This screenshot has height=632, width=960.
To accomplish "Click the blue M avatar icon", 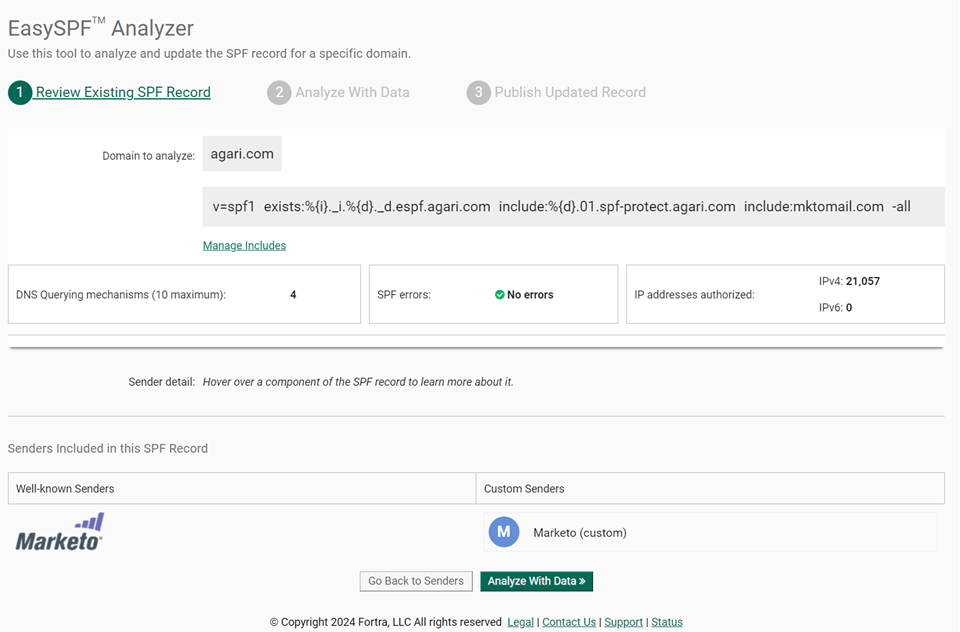I will click(x=503, y=532).
